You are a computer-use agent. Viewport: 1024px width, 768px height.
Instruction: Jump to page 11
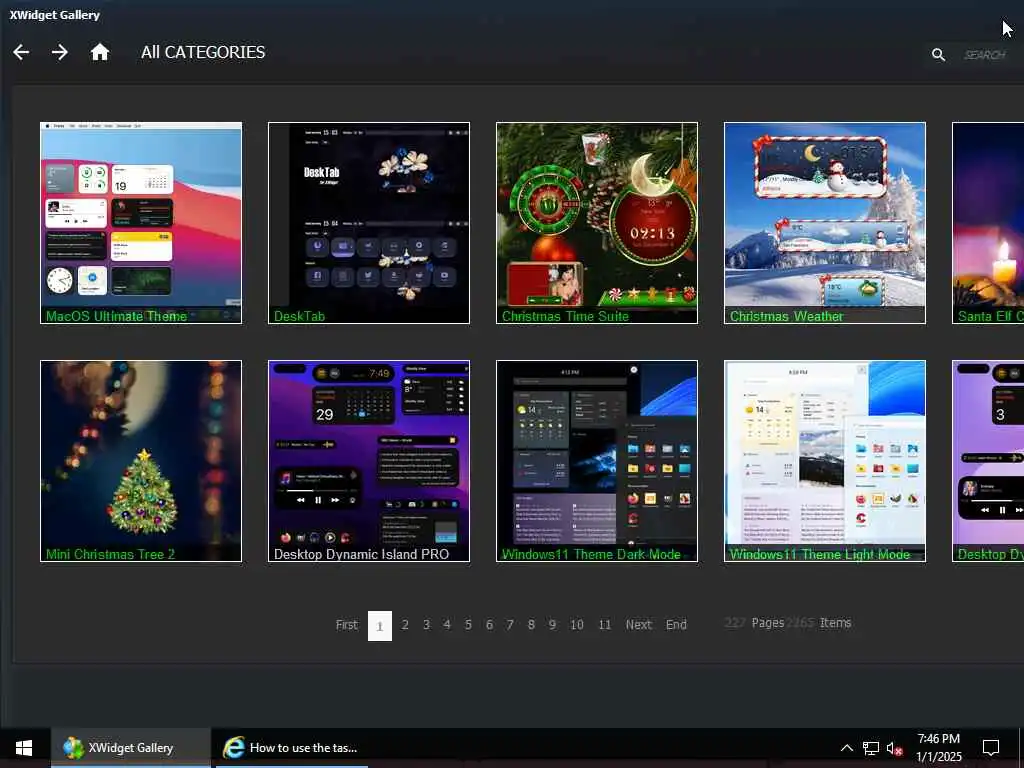click(x=605, y=625)
